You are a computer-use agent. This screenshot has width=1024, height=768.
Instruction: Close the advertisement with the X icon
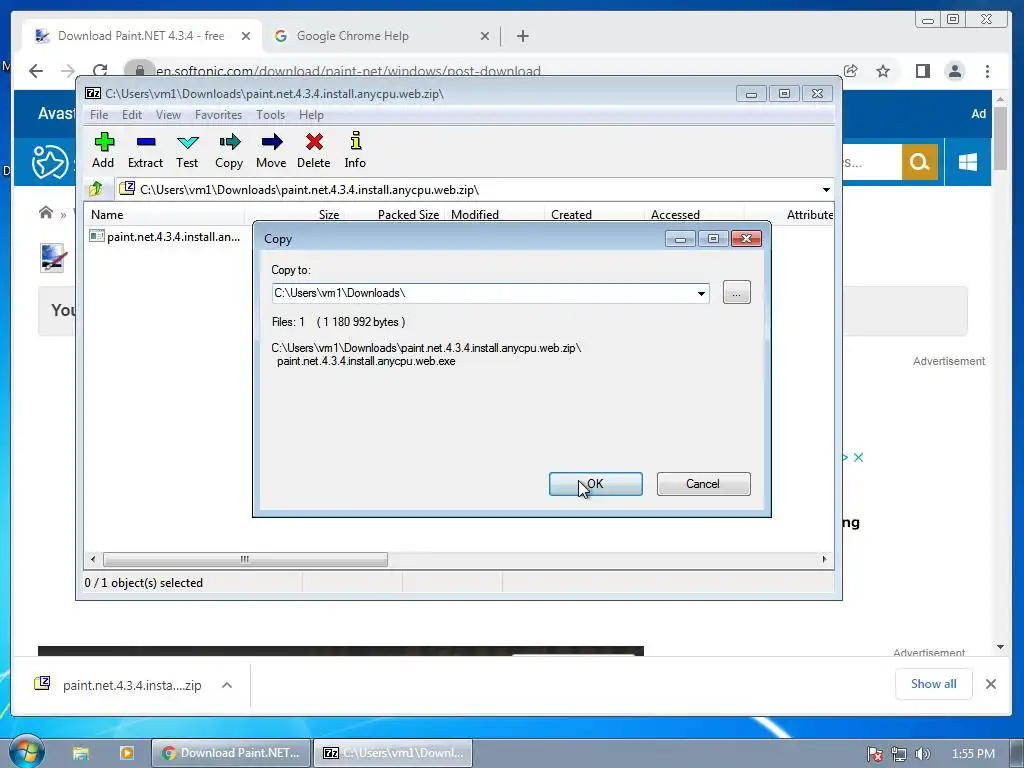(x=859, y=458)
